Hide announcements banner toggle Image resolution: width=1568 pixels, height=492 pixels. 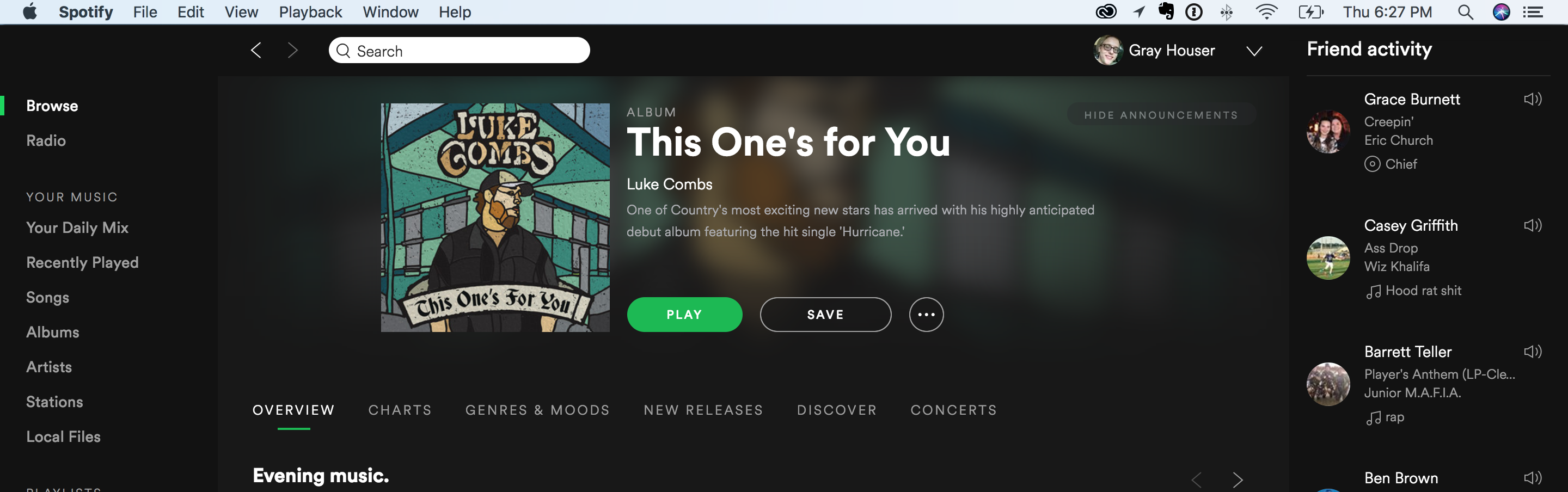click(x=1161, y=115)
